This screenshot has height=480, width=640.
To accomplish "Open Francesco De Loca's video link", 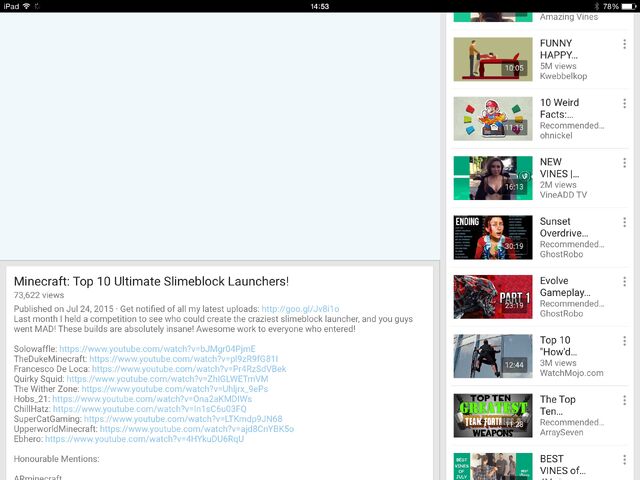I will pyautogui.click(x=189, y=369).
